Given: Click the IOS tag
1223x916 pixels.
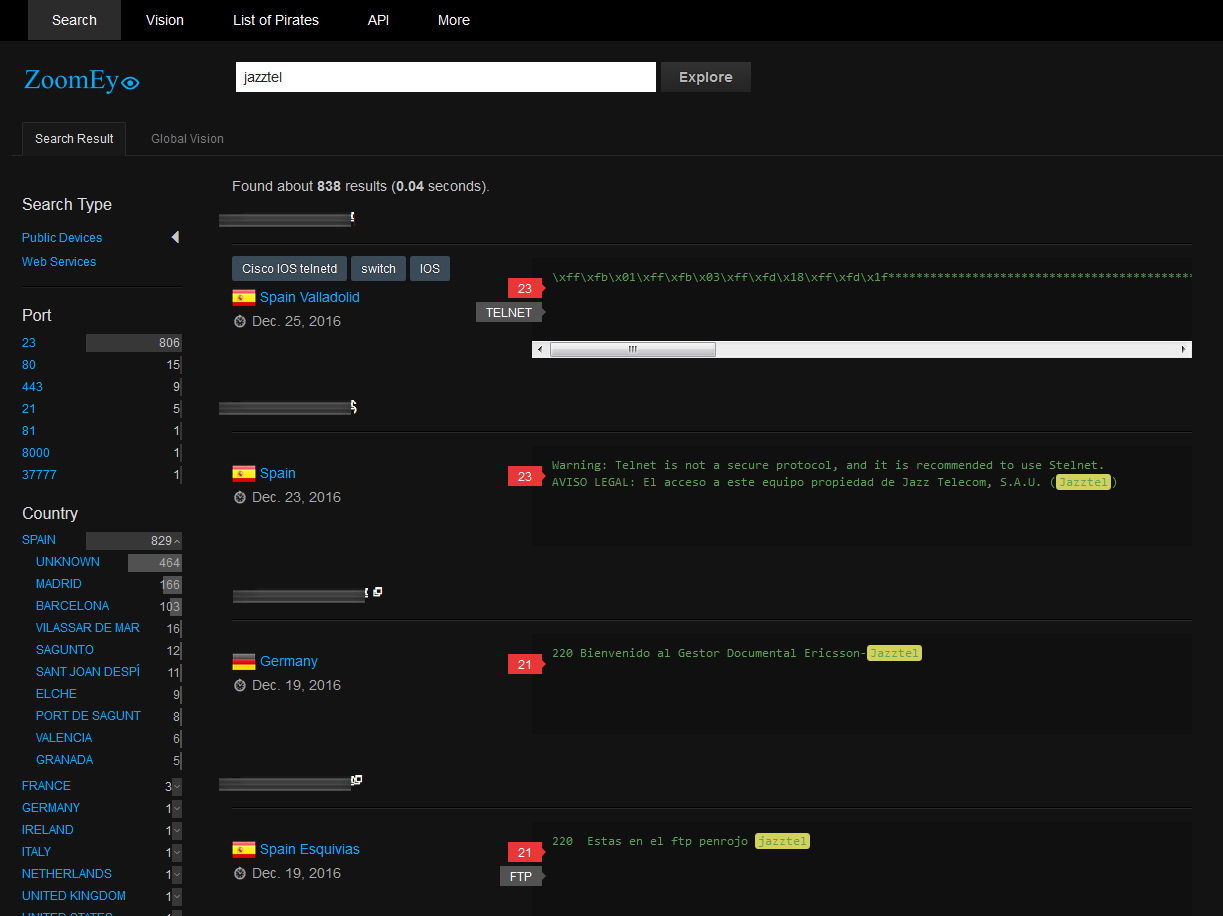Looking at the screenshot, I should point(430,269).
